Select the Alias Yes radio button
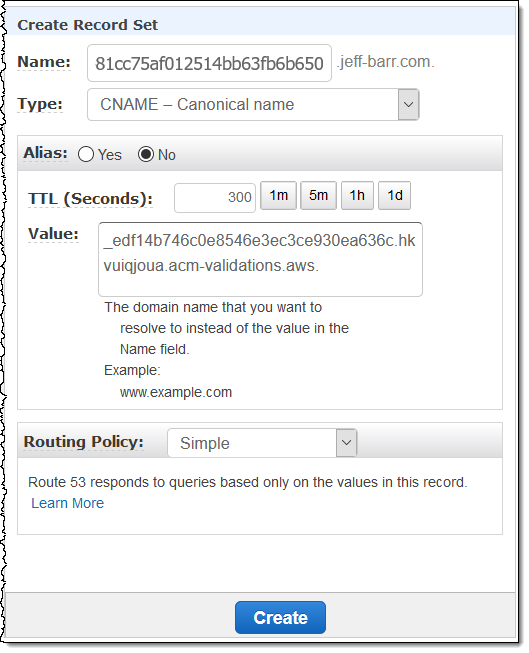Viewport: 529px width, 653px height. (x=86, y=154)
